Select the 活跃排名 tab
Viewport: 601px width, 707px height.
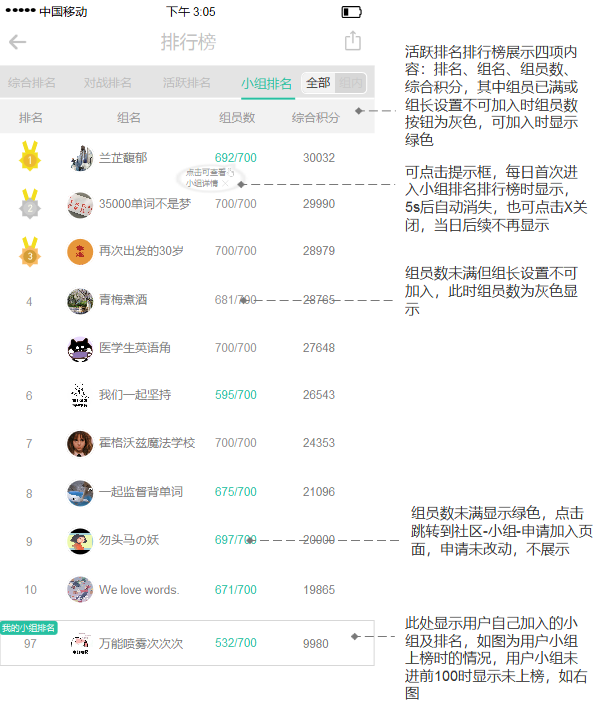pos(187,83)
